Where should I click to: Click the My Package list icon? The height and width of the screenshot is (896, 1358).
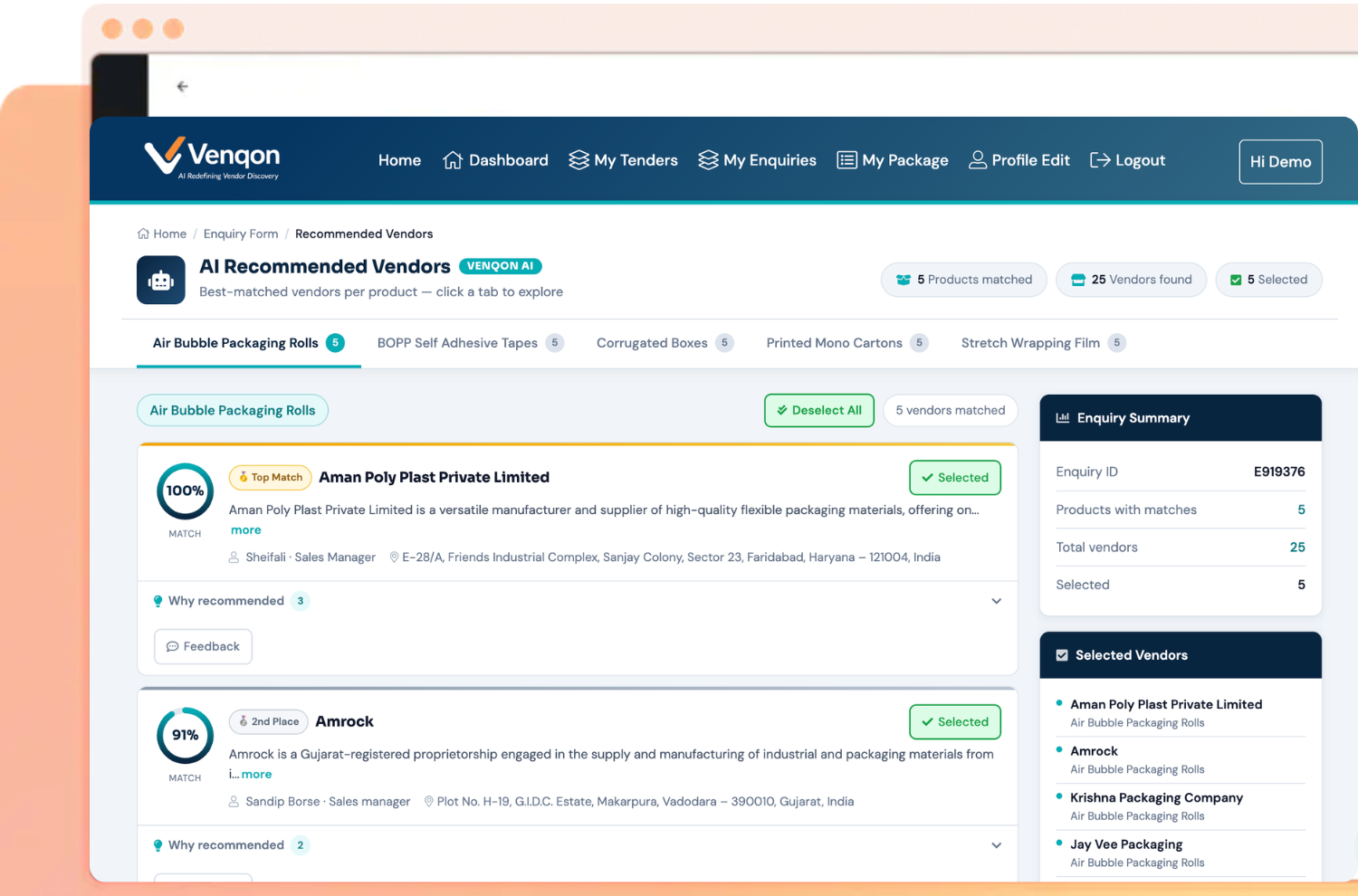coord(846,160)
